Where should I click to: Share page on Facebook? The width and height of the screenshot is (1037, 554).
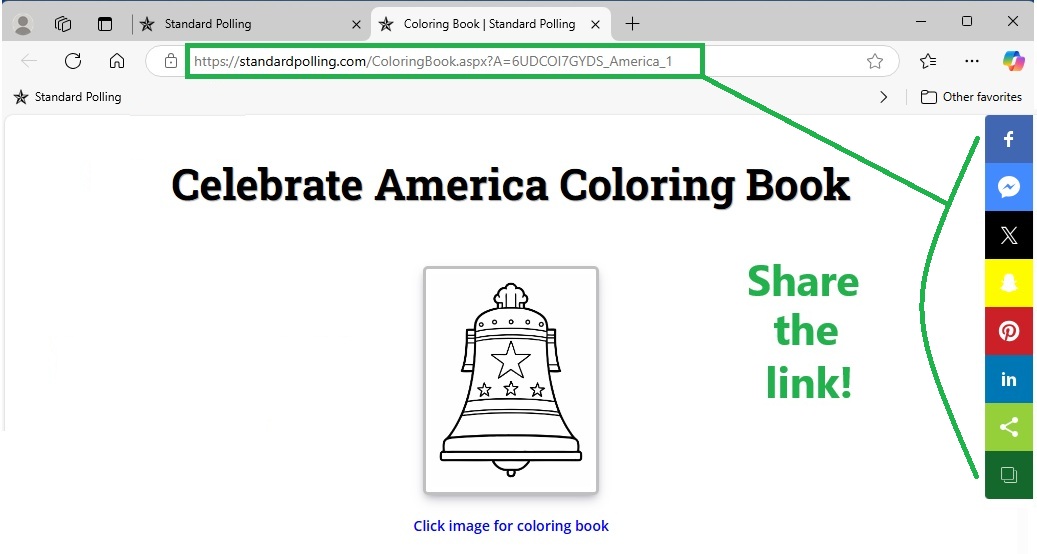click(1008, 139)
